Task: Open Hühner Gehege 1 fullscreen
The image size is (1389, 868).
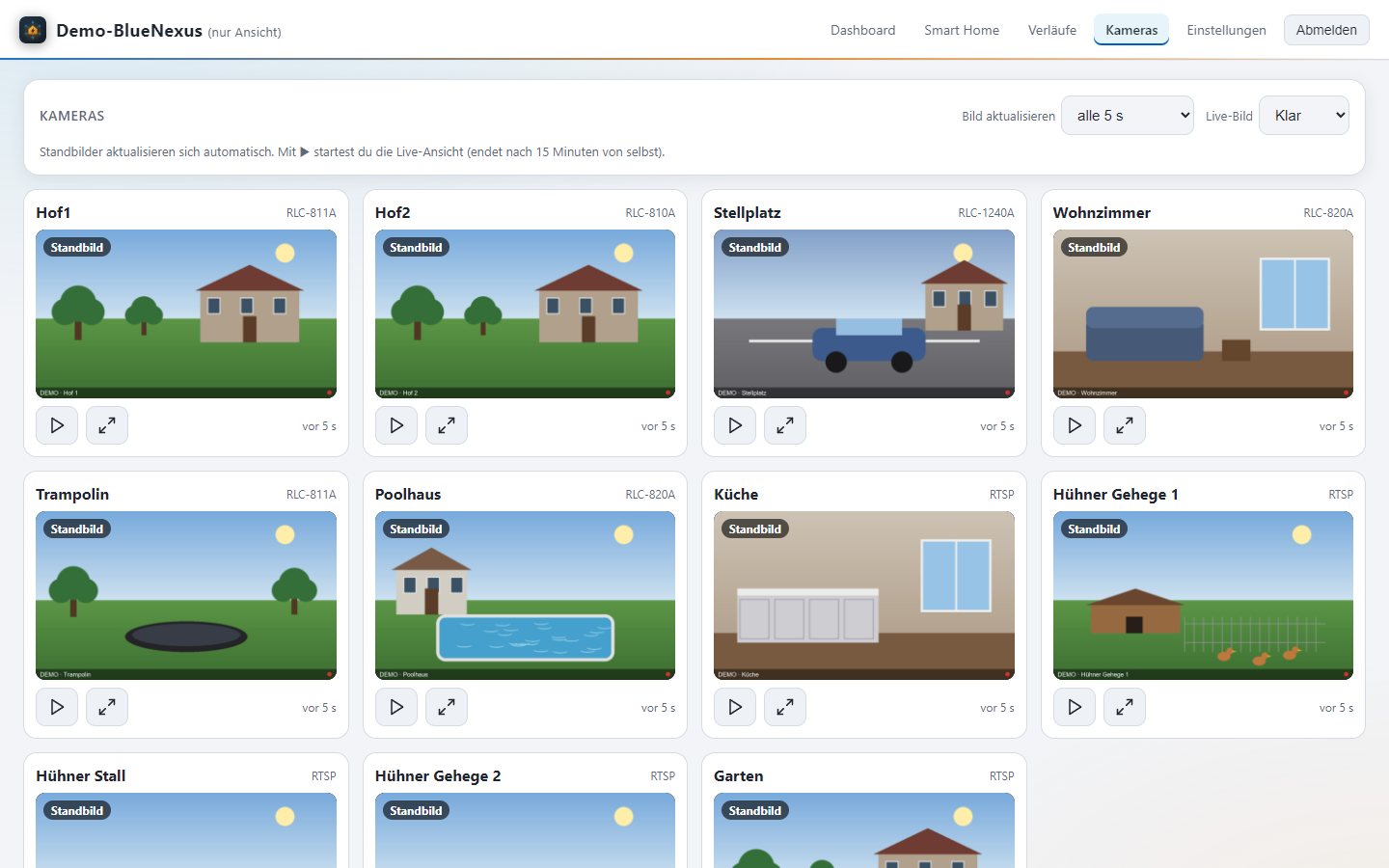Action: [1125, 707]
